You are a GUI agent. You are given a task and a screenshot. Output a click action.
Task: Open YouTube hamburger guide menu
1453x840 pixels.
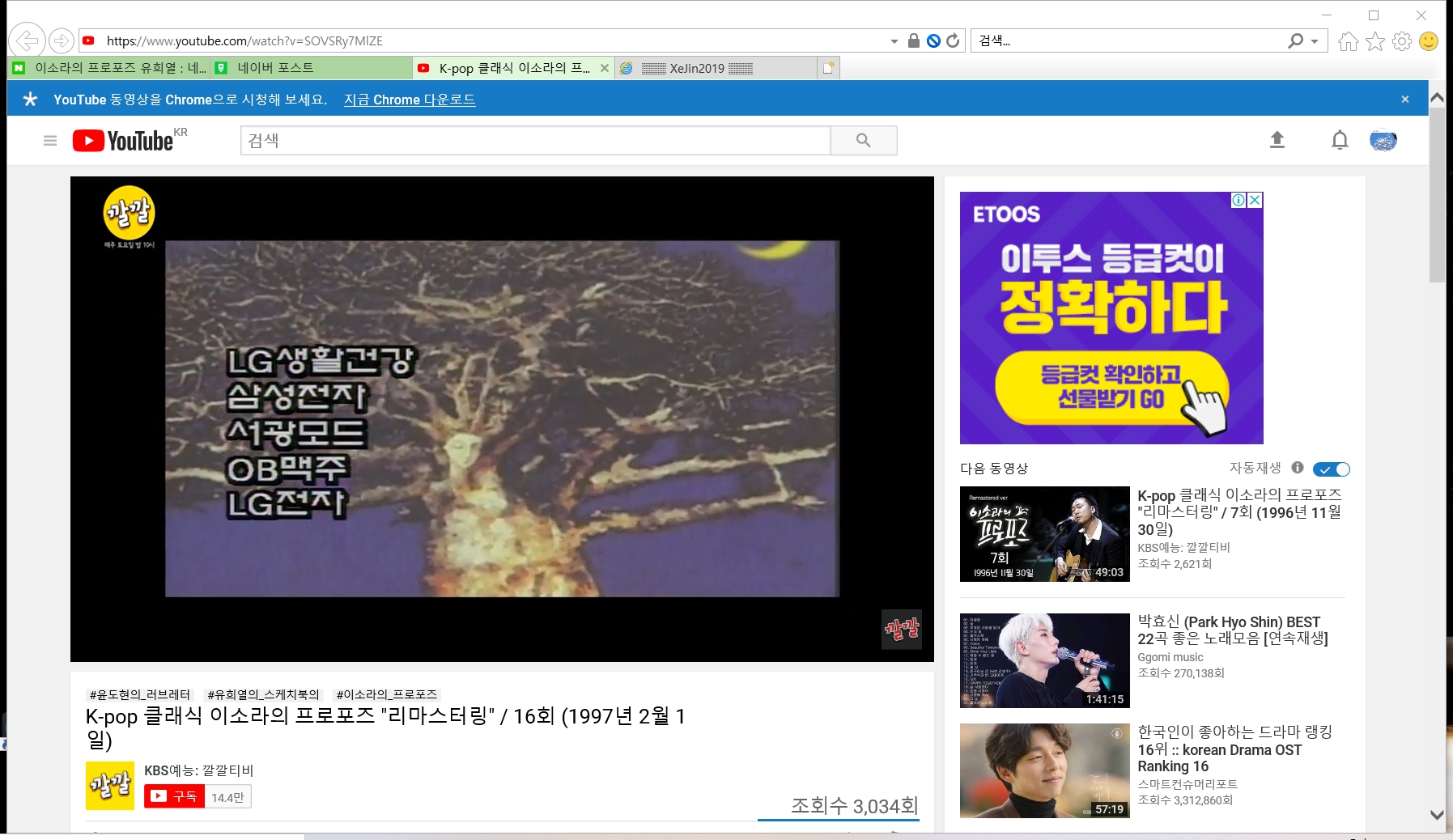50,141
